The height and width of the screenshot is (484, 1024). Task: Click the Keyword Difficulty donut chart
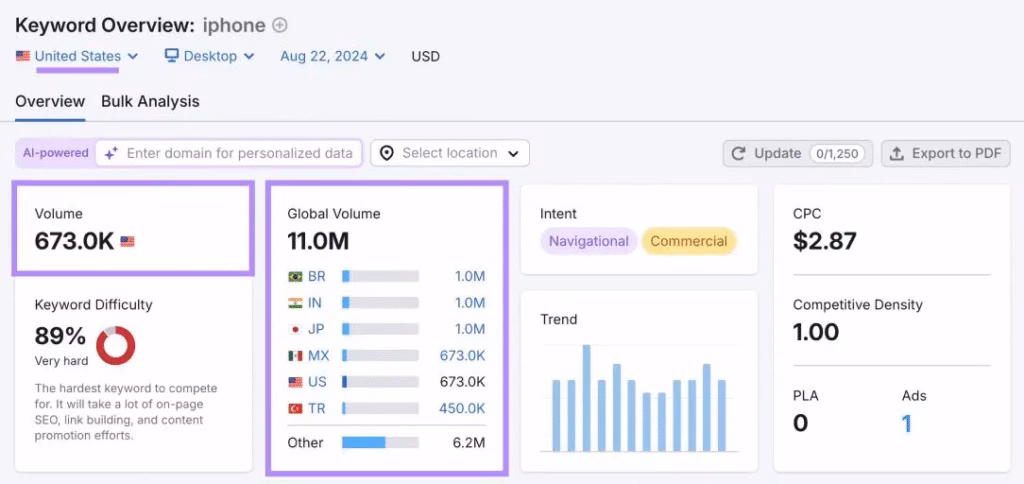116,345
